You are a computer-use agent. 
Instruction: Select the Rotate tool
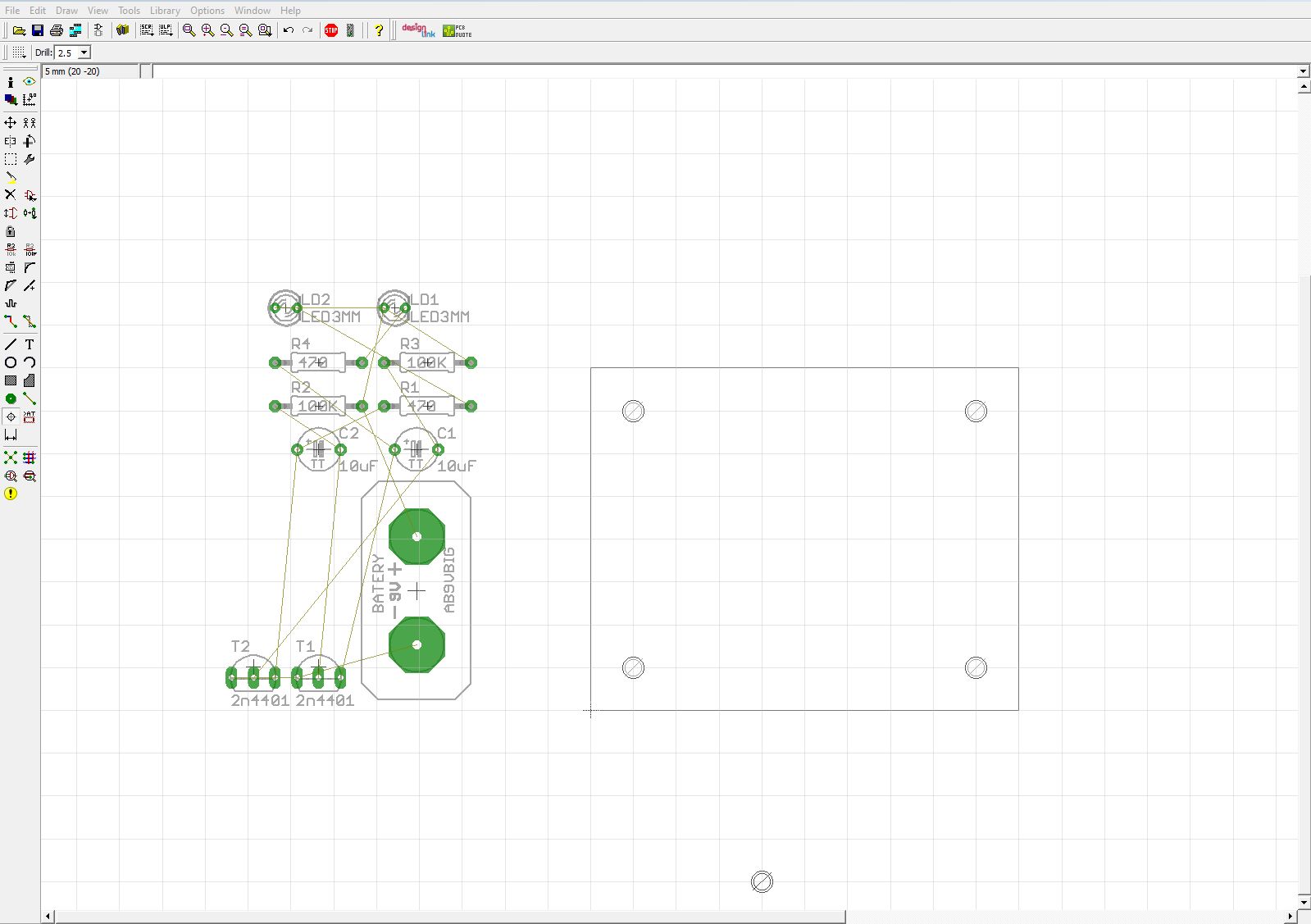30,141
